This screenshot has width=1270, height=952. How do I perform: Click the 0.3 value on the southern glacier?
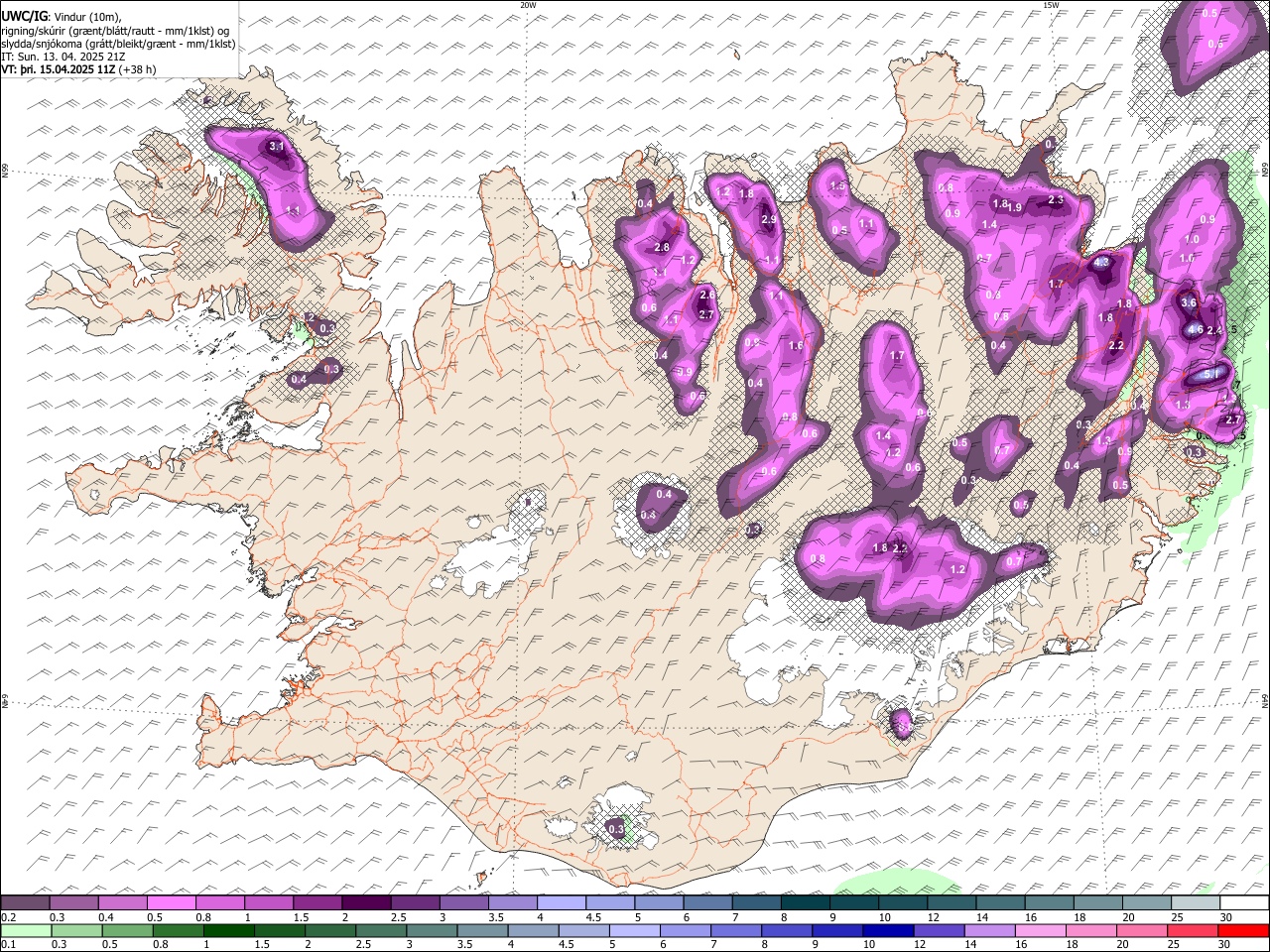point(615,829)
